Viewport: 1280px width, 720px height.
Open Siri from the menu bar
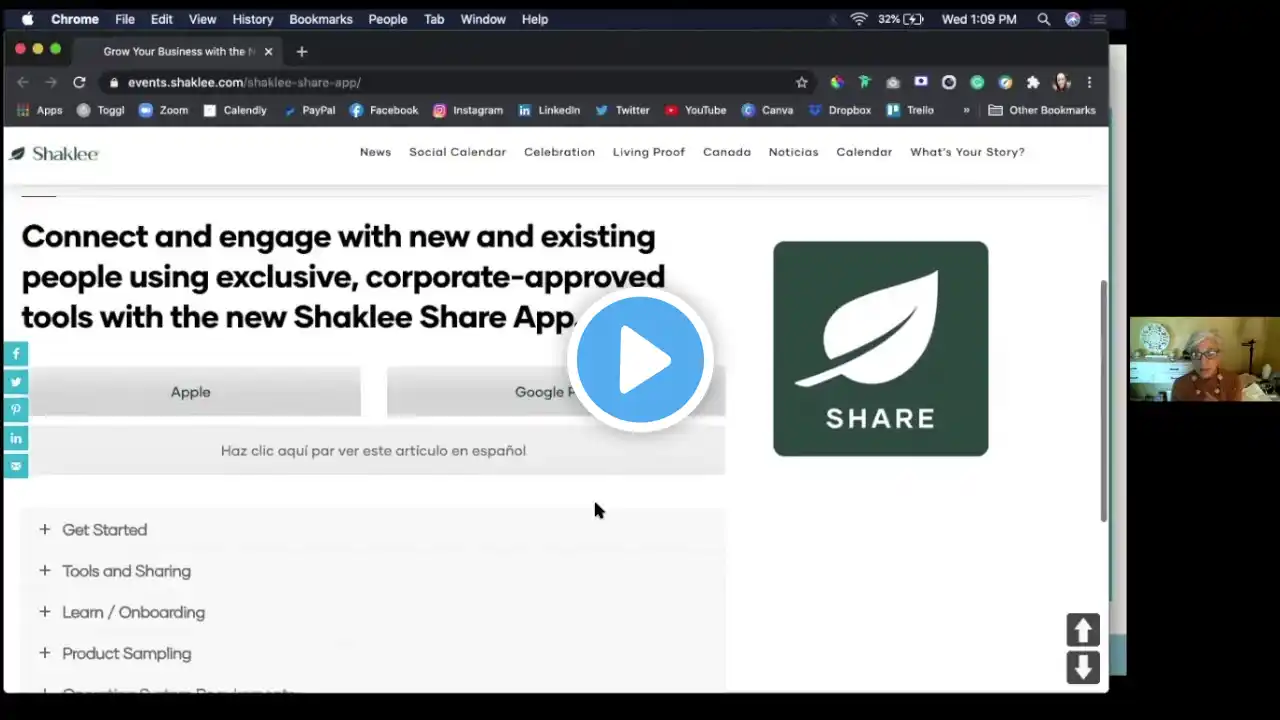click(x=1072, y=19)
